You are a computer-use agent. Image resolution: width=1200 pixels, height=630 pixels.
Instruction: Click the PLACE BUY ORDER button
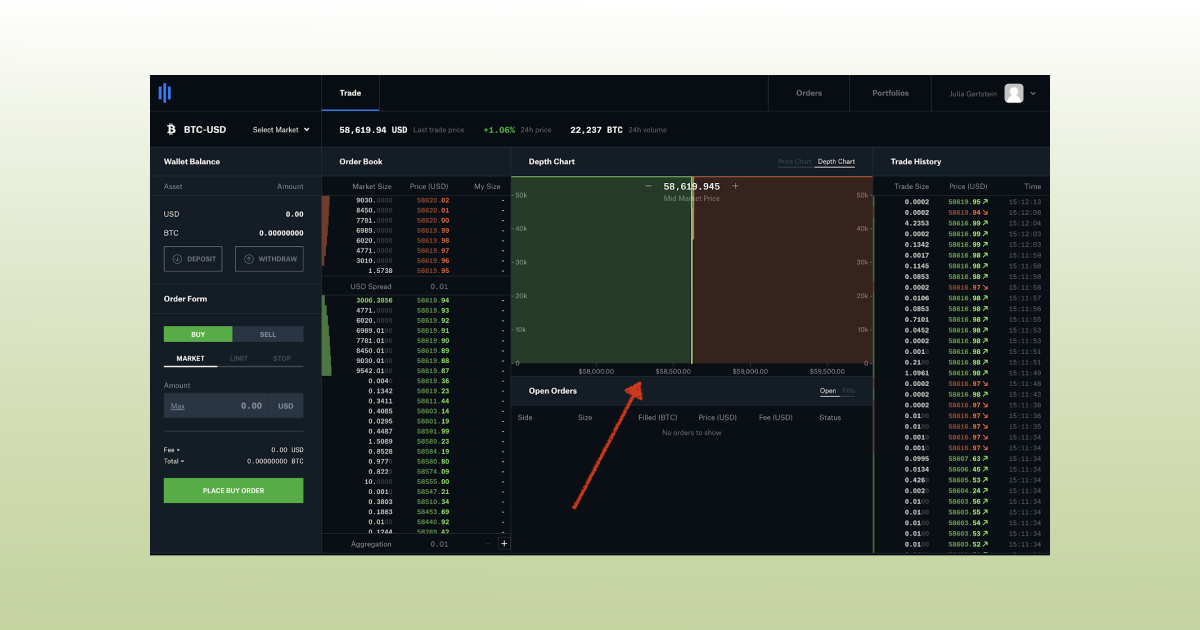point(233,490)
